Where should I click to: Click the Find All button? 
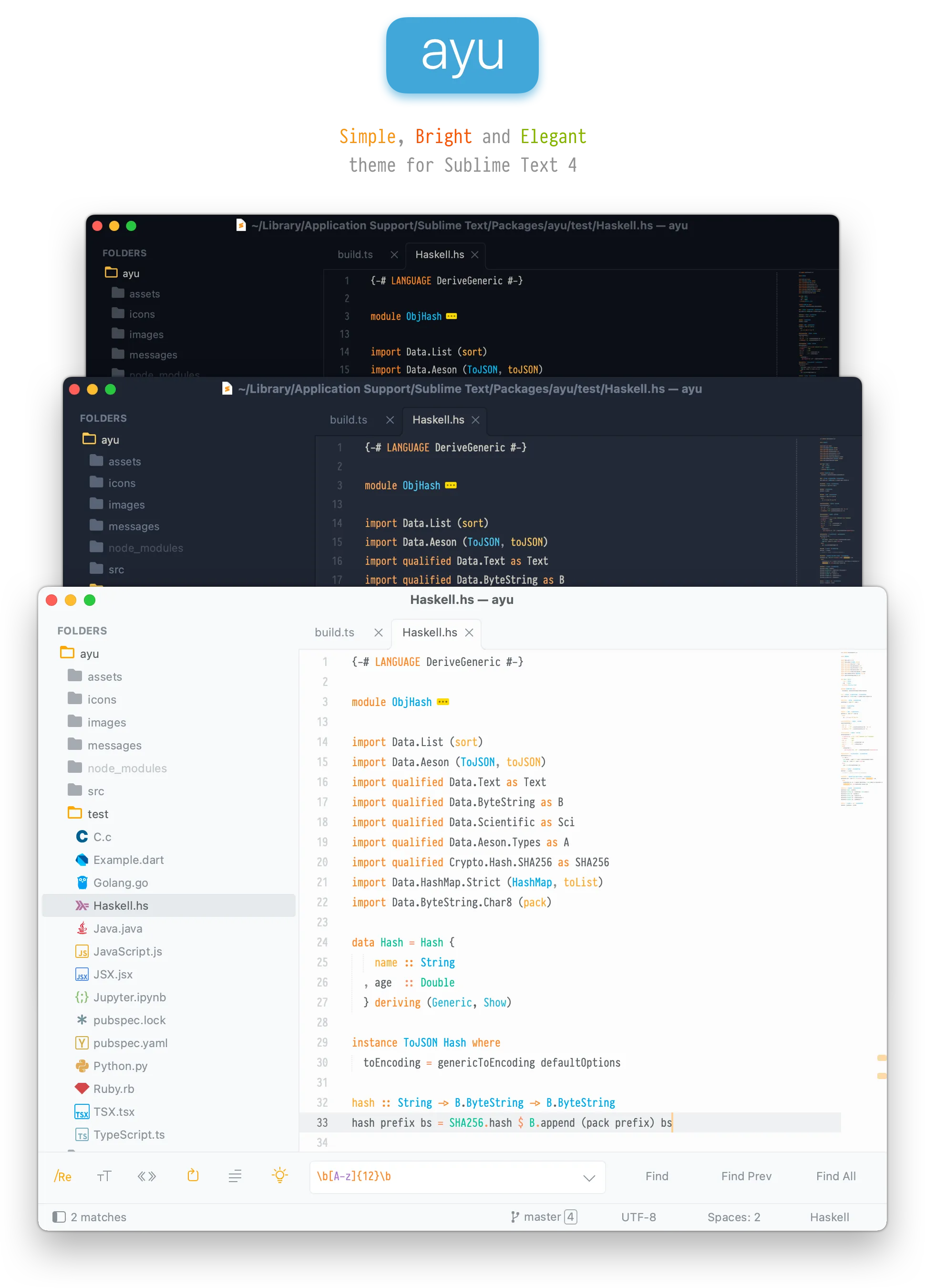coord(836,1176)
